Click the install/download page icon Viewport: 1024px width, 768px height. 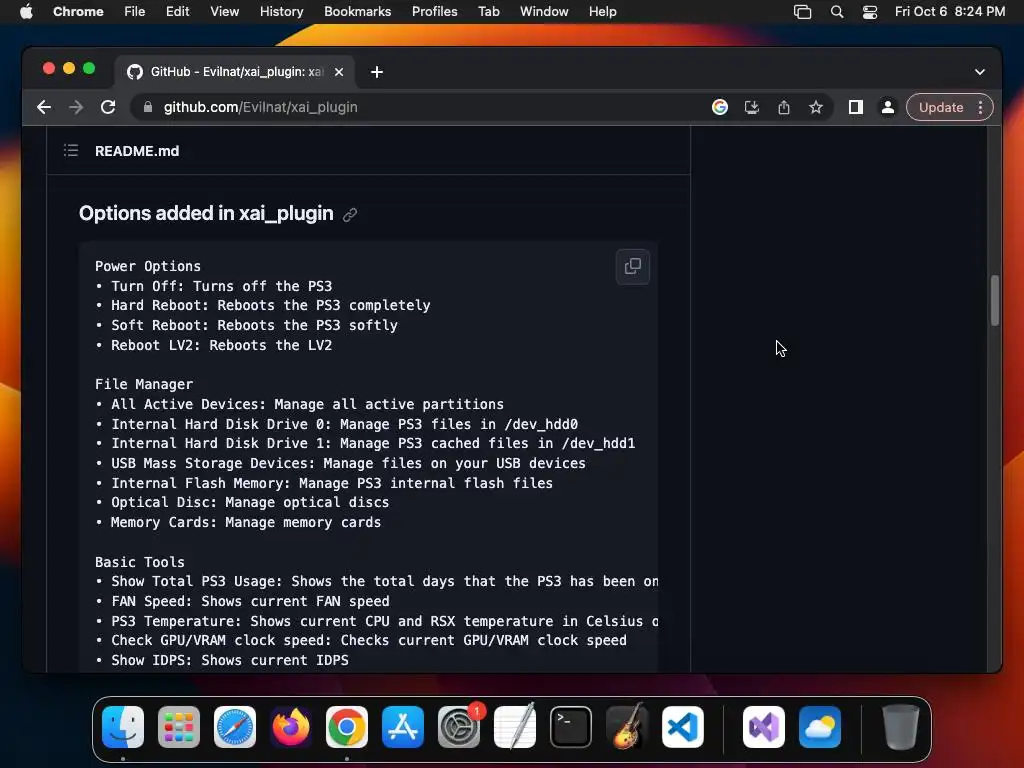click(x=752, y=107)
